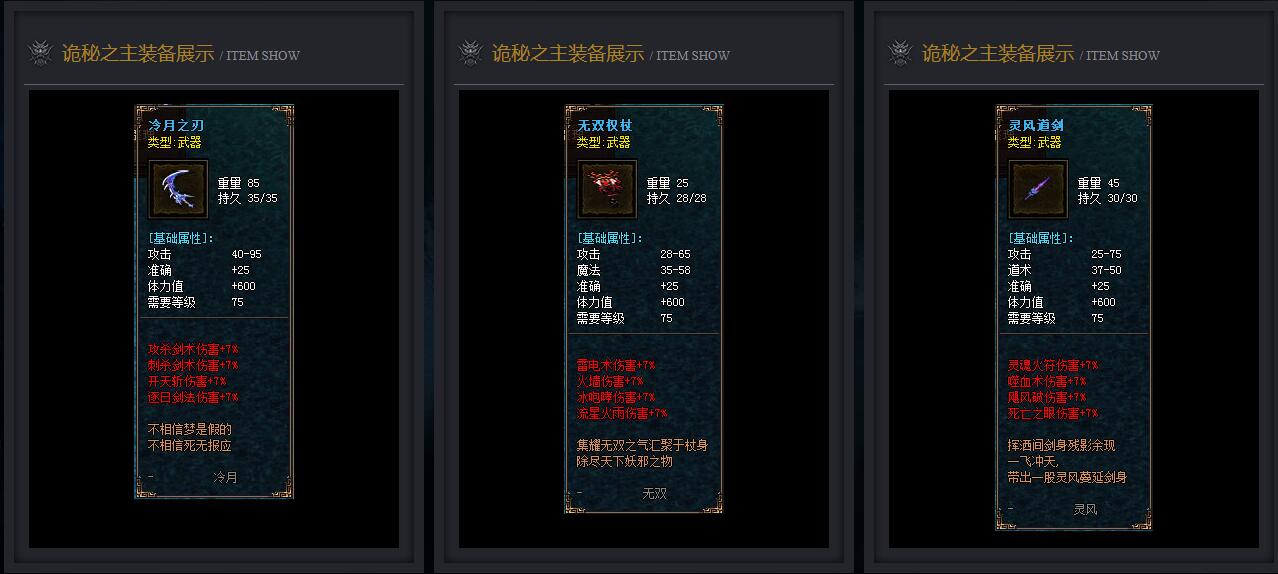Click the 灵魂火符伤害+7% red bonus line
This screenshot has width=1278, height=574.
click(x=1053, y=366)
